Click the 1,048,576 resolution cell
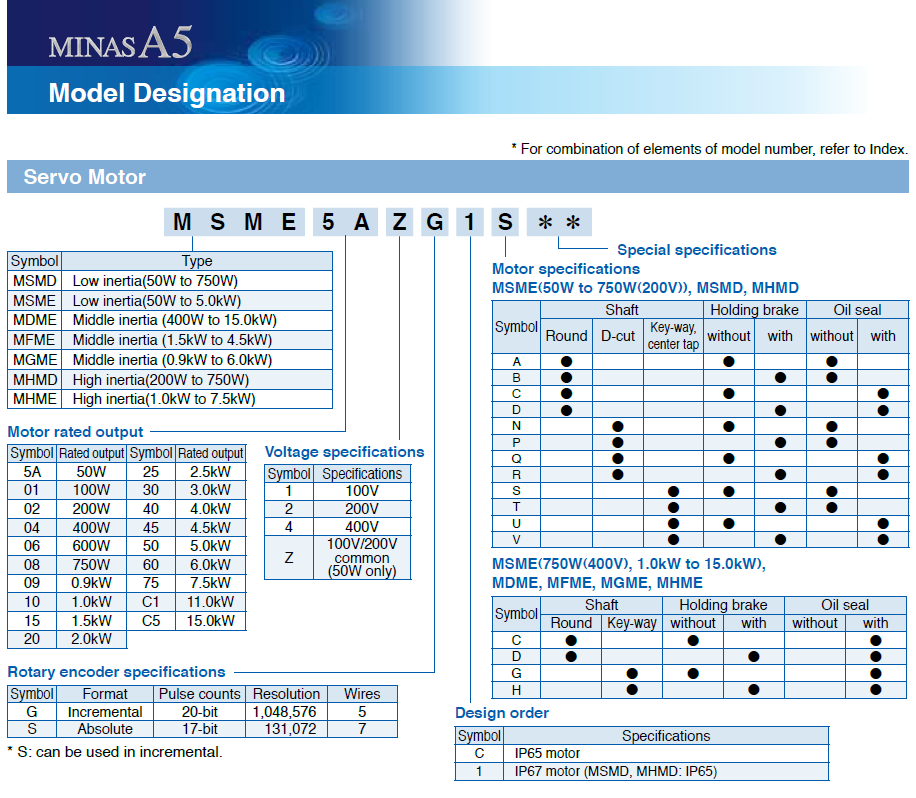Screen dimensions: 916x798 (286, 712)
